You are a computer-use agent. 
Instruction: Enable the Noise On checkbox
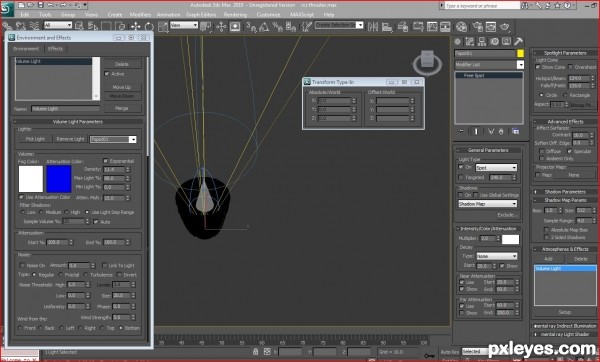pos(22,265)
